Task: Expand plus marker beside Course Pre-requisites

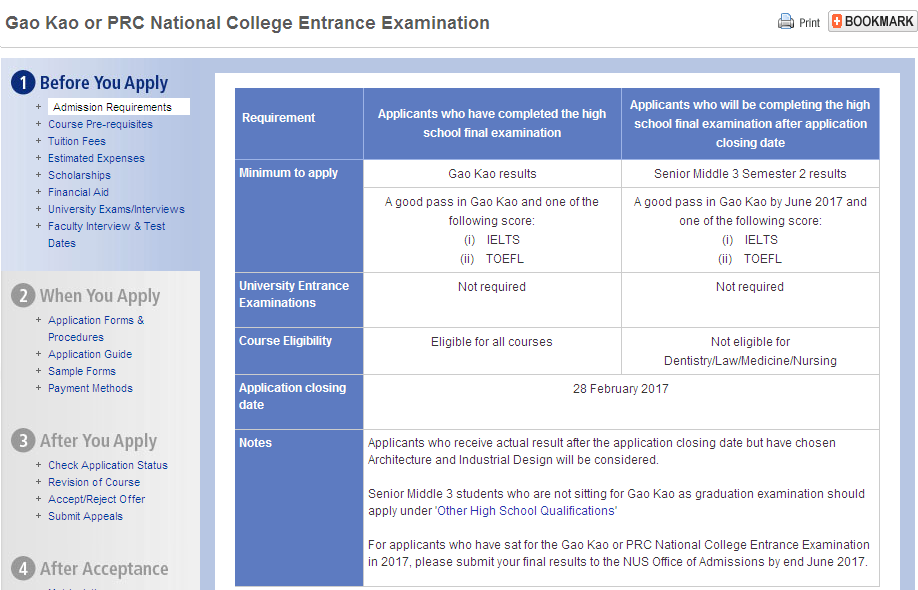Action: click(38, 124)
